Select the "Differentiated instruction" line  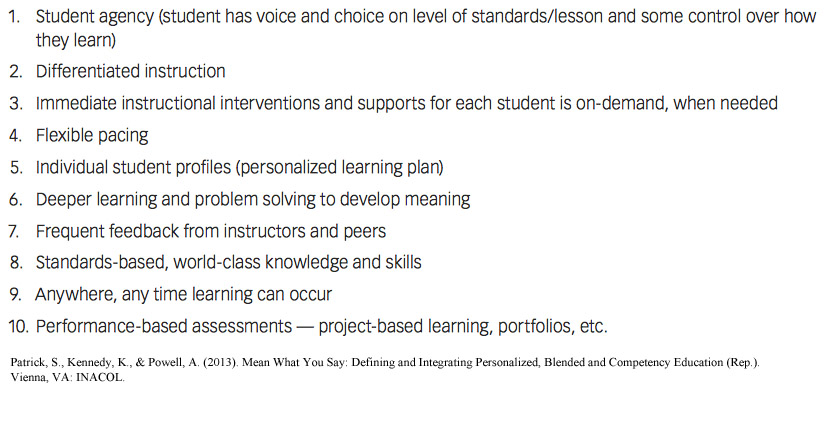[130, 72]
